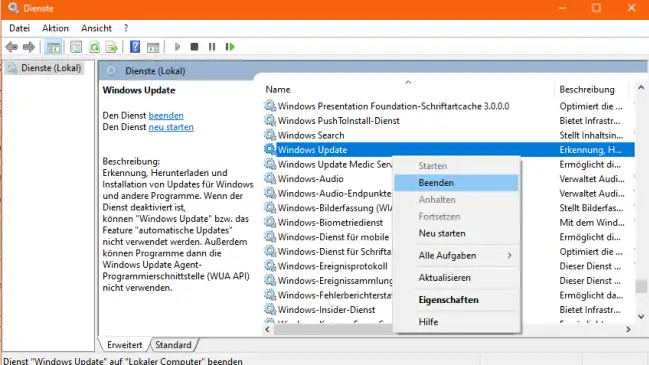Click the green refresh toolbar icon

[94, 47]
